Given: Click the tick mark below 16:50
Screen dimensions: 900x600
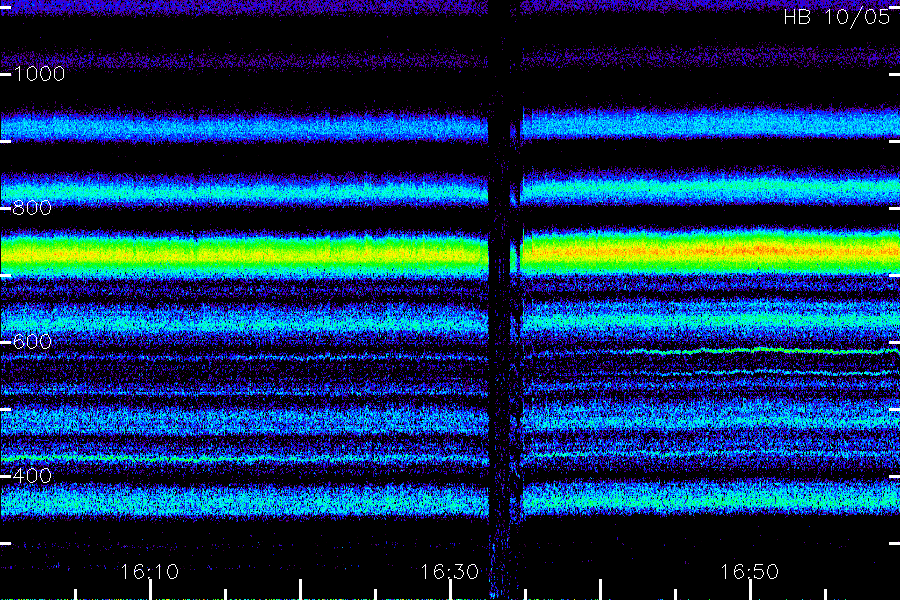Looking at the screenshot, I should [750, 590].
